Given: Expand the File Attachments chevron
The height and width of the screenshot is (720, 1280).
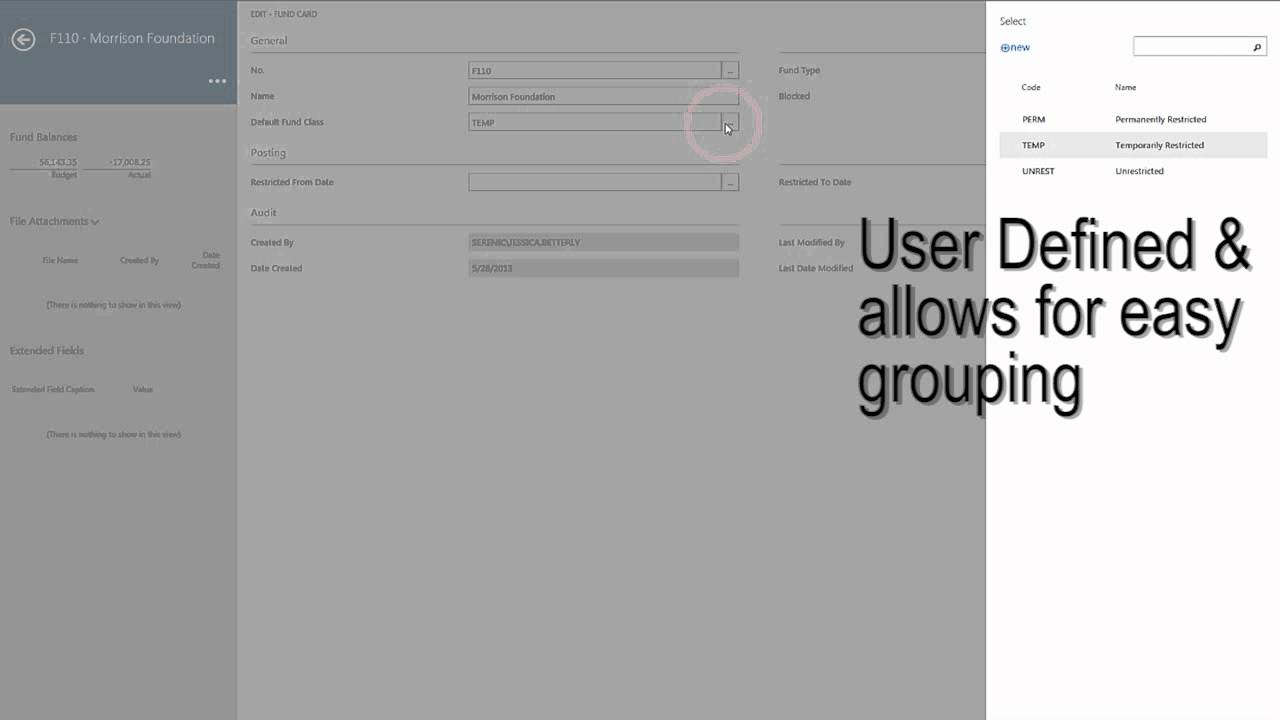Looking at the screenshot, I should point(95,222).
